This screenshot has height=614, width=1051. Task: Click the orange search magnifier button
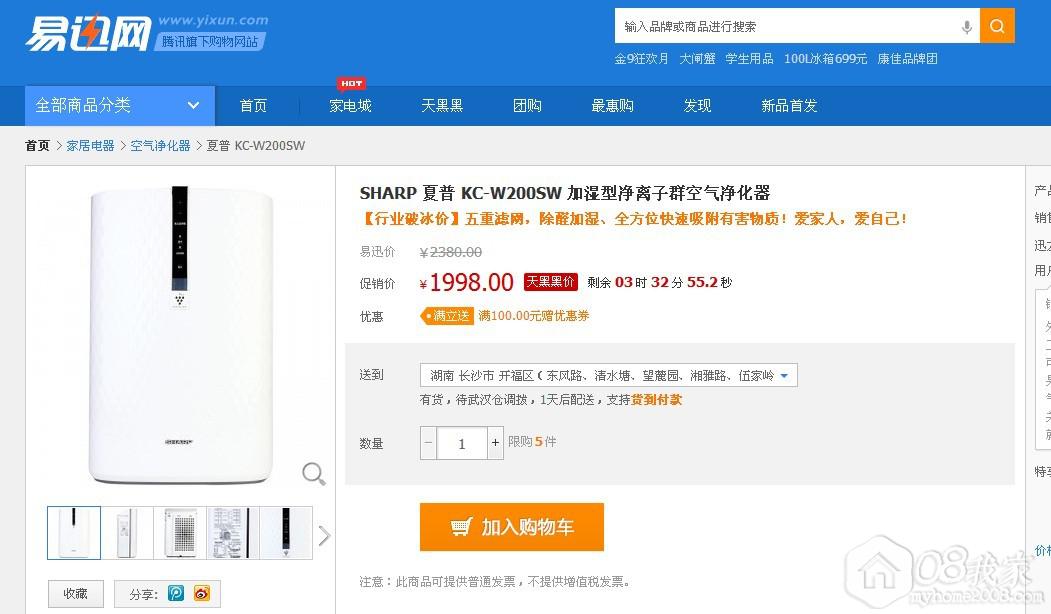(x=997, y=26)
